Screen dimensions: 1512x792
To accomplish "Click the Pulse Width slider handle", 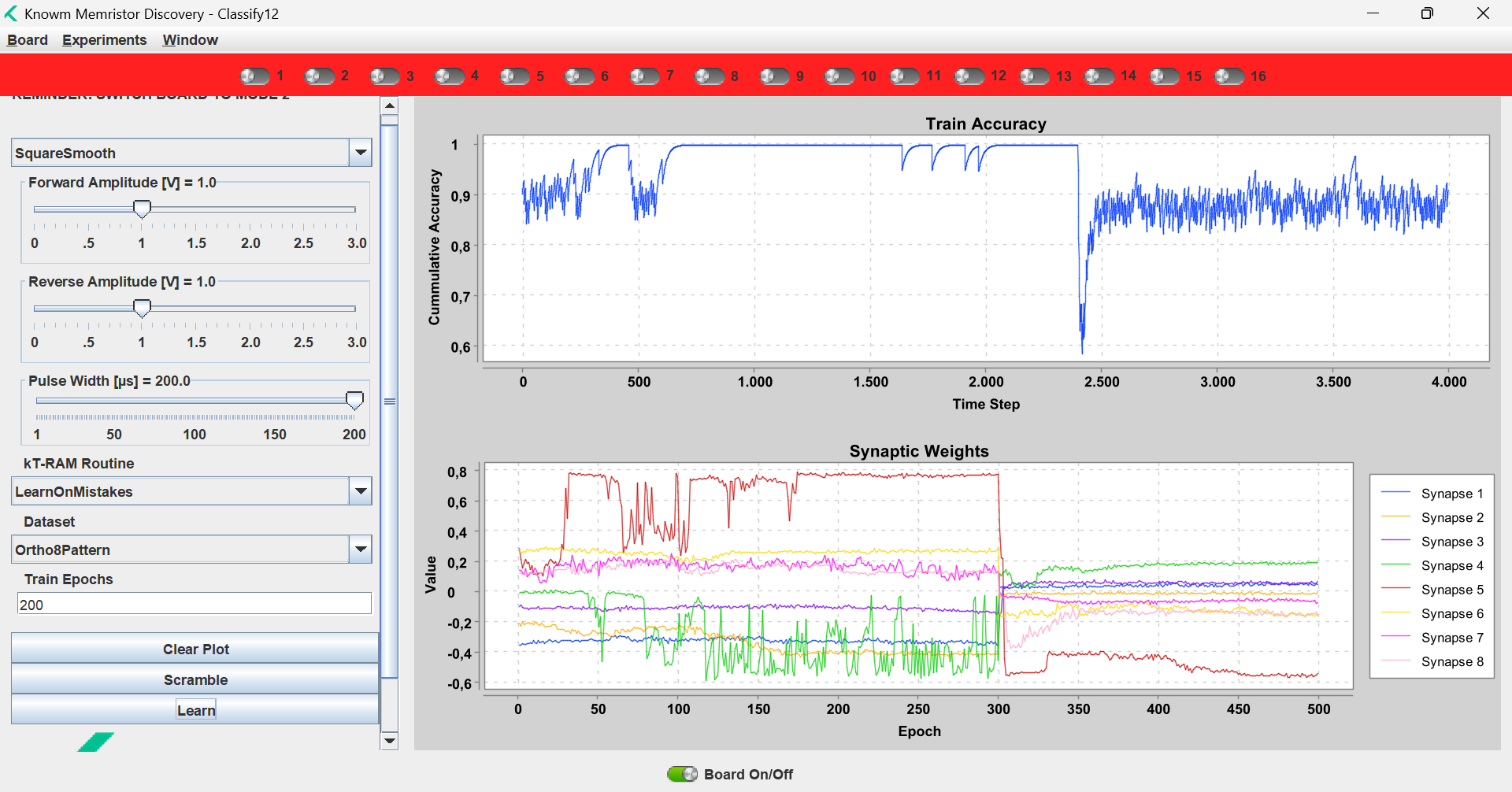I will click(355, 400).
